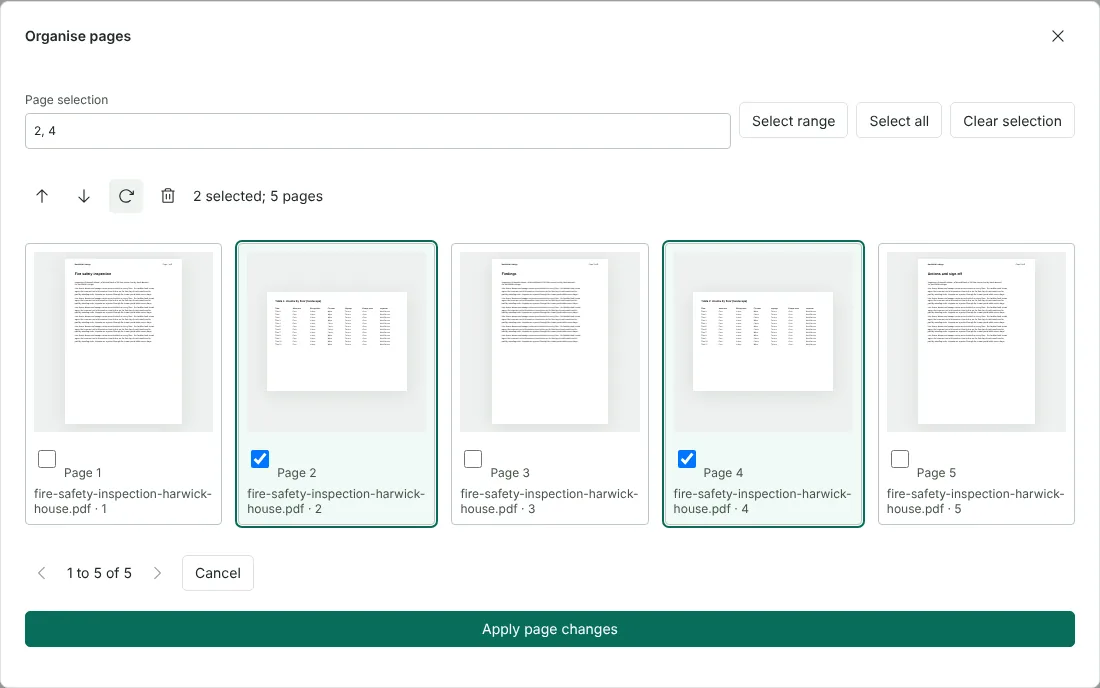Go to next page of thumbnails
Image resolution: width=1100 pixels, height=688 pixels.
(157, 573)
